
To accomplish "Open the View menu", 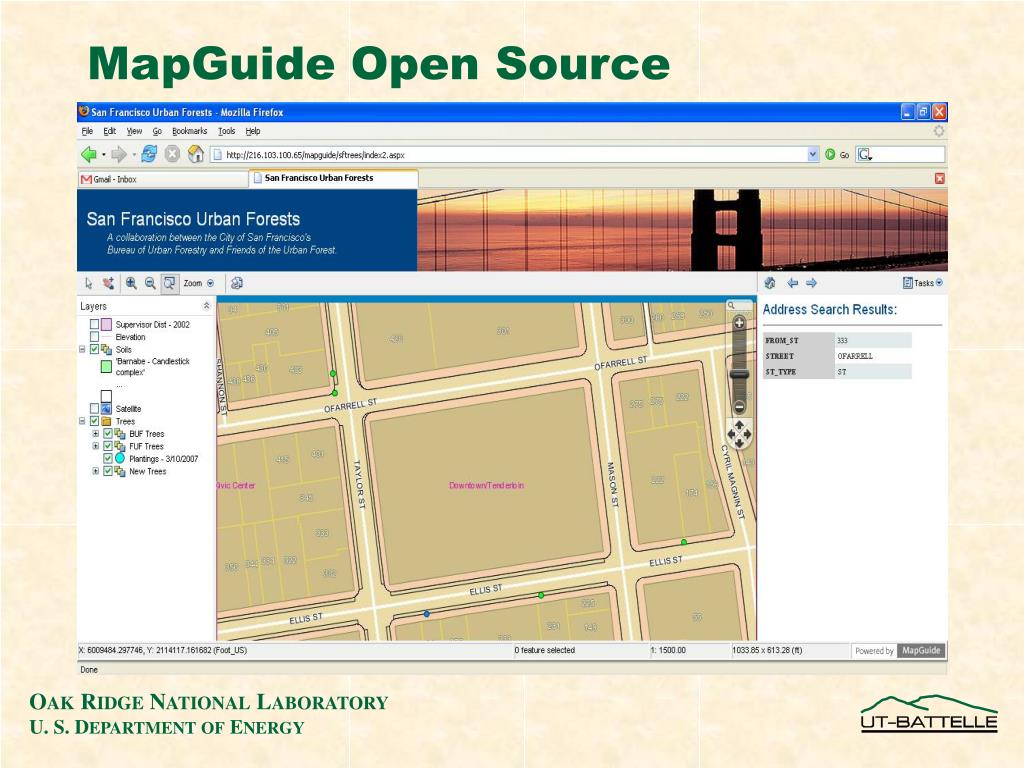I will point(134,131).
